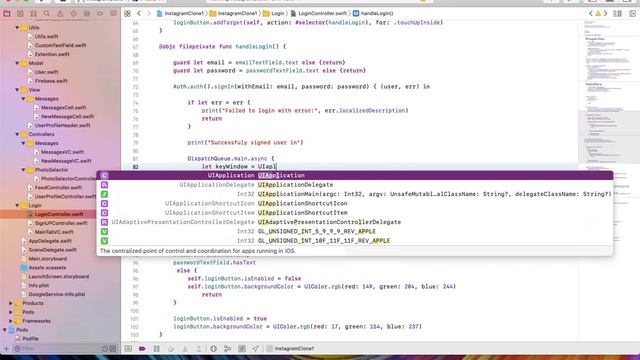Viewport: 640px width, 360px height.
Task: Collapse the Model group
Action: tap(17, 63)
